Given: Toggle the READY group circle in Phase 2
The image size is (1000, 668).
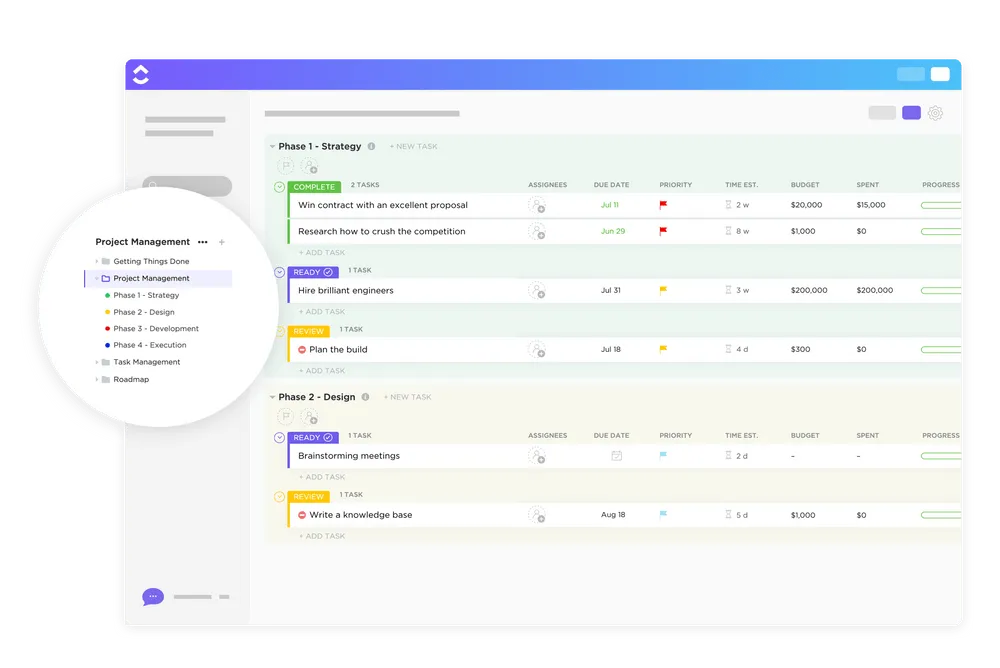Looking at the screenshot, I should click(279, 438).
